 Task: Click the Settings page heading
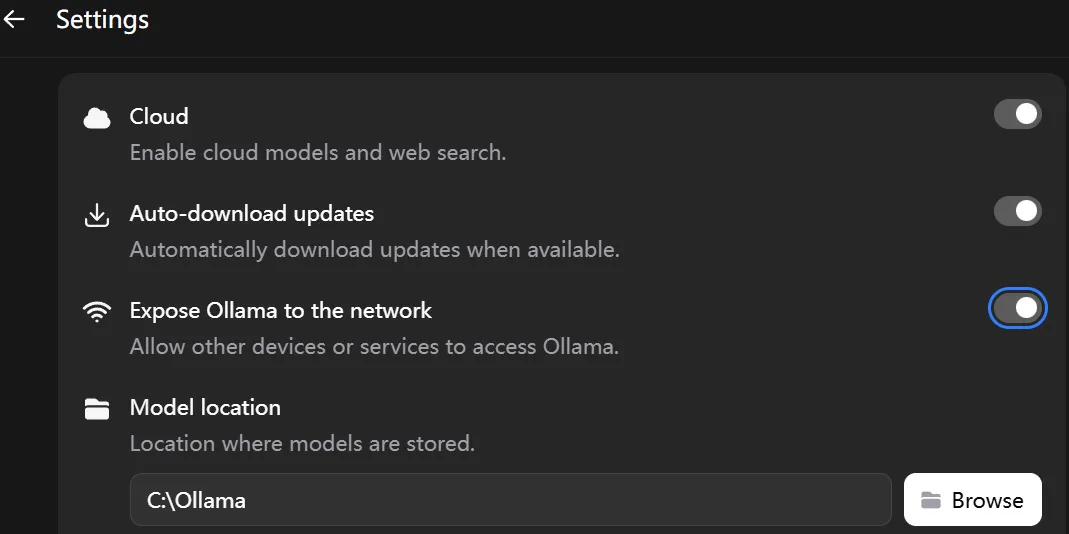(102, 20)
